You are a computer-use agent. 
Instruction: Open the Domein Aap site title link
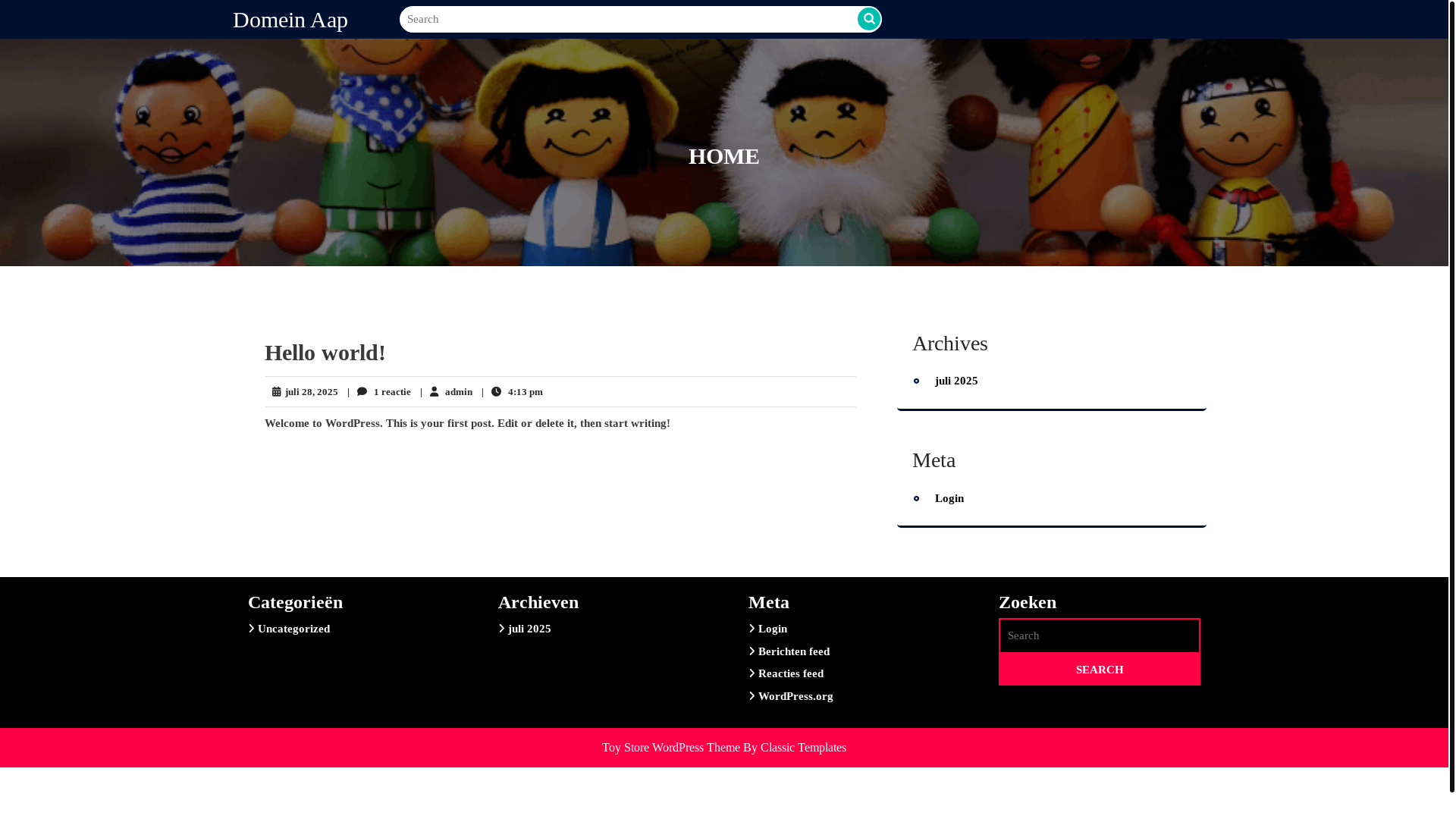[x=290, y=20]
